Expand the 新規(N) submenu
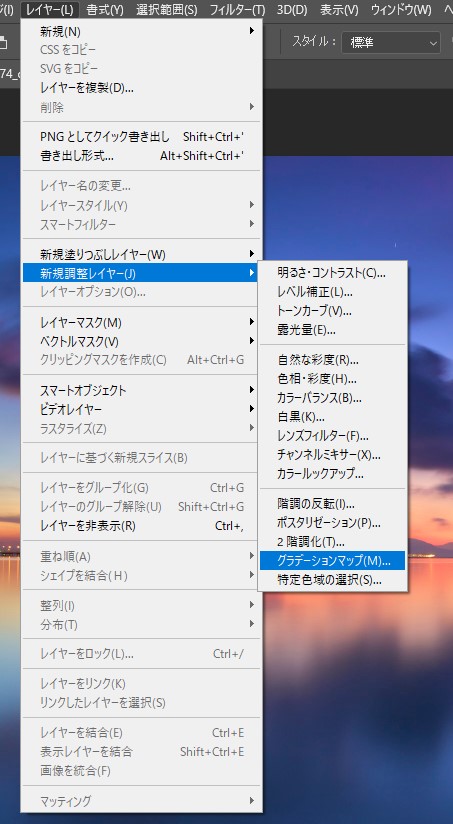The image size is (453, 824). click(141, 32)
